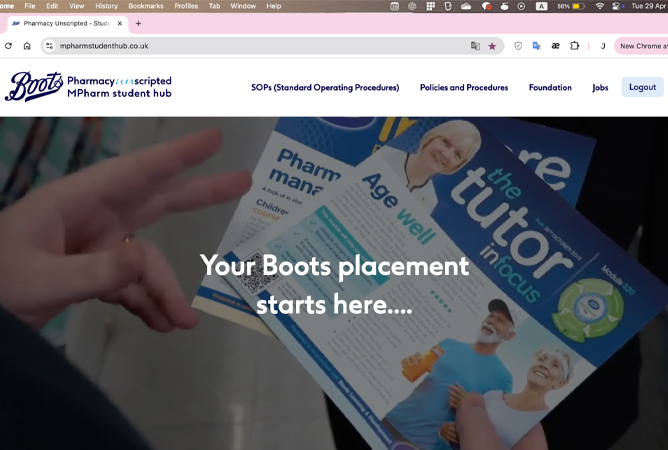
Task: Click 'Pharmacy unscripted MPharm student hub' title text
Action: [119, 87]
